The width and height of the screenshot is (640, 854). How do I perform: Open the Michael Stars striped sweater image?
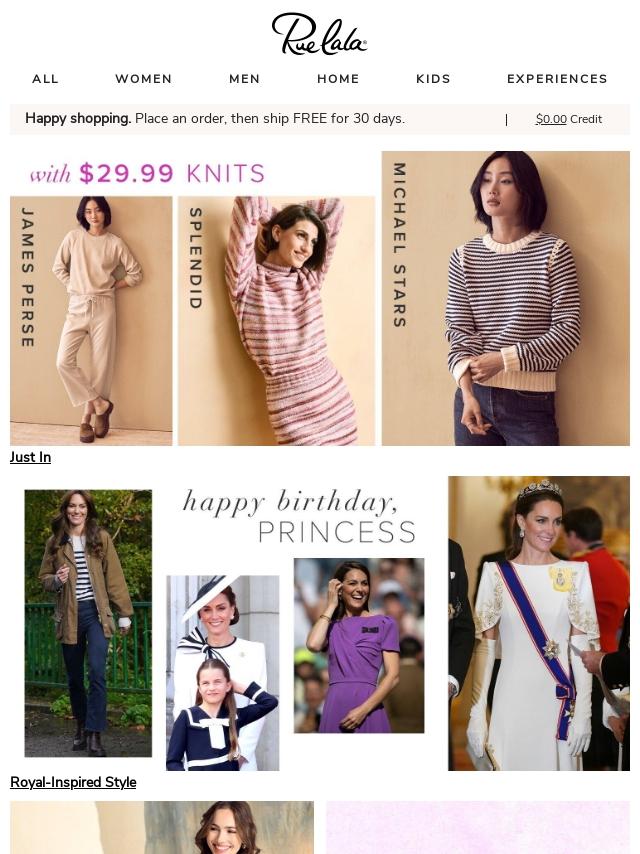[505, 298]
